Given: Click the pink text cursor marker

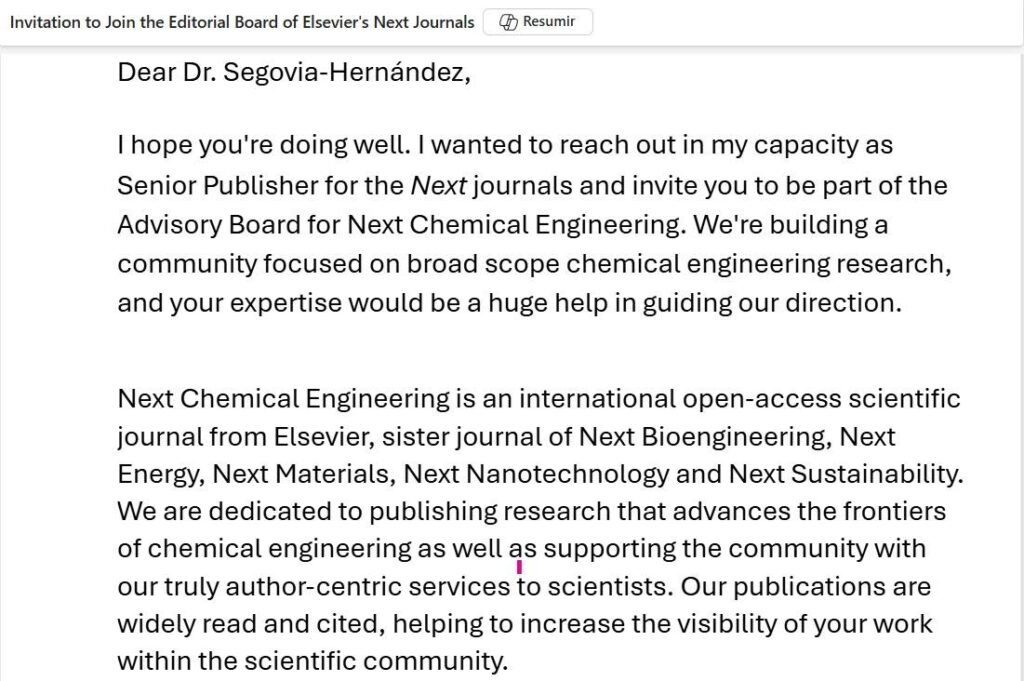Looking at the screenshot, I should 519,567.
